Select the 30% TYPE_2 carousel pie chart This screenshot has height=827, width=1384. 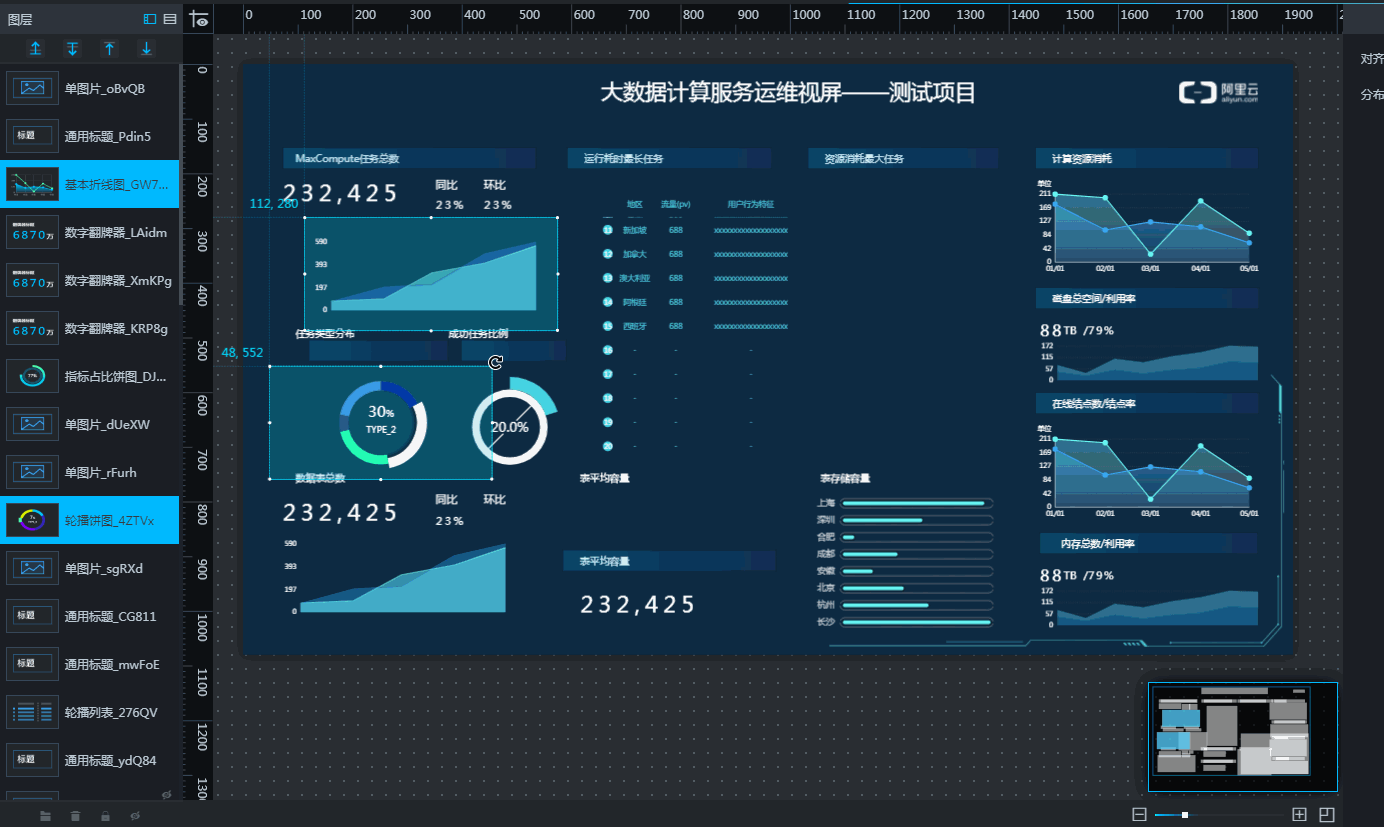(382, 422)
